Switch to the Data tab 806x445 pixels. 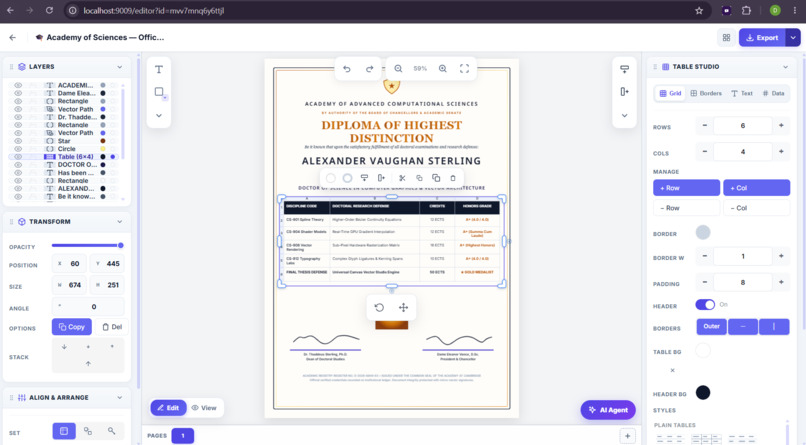773,94
